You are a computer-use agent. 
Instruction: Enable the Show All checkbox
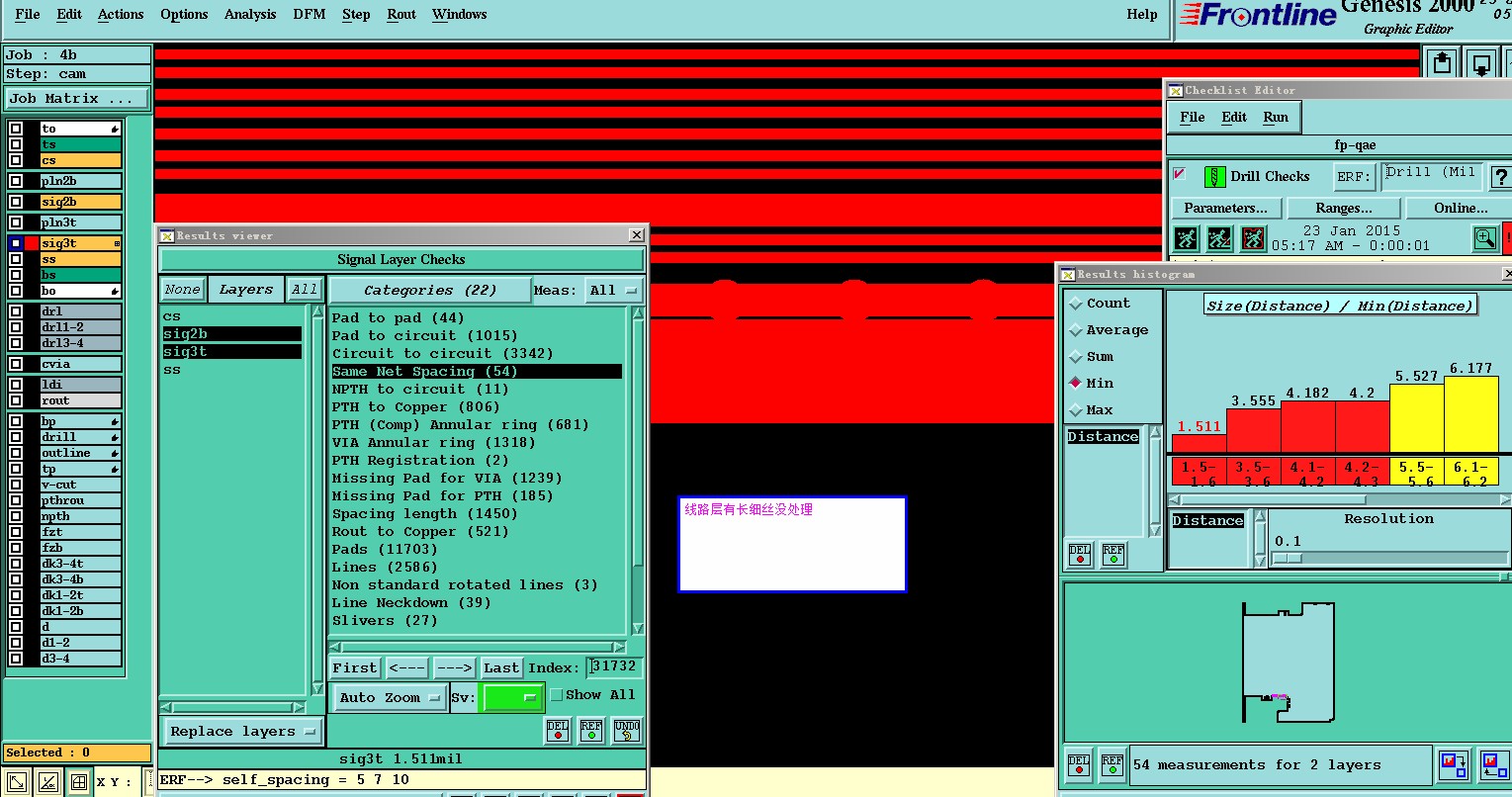click(557, 695)
